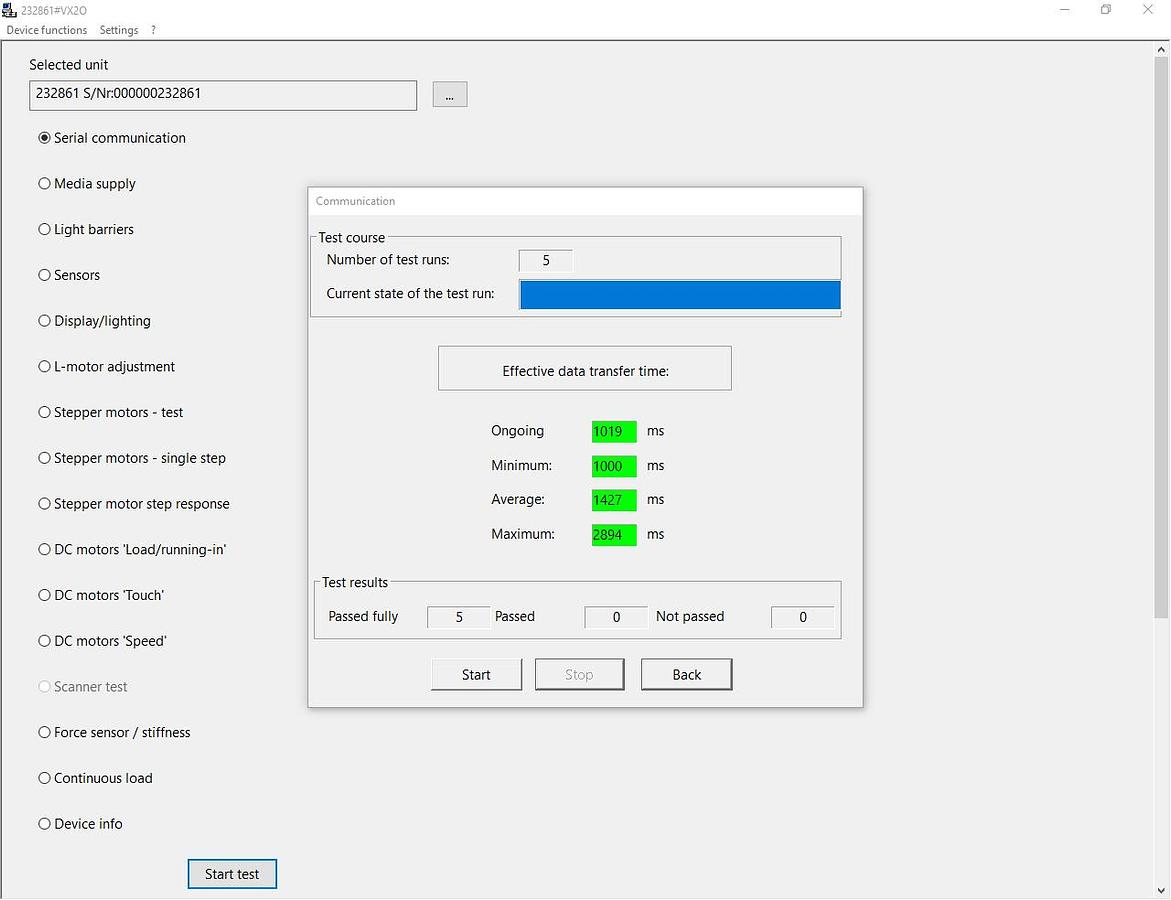Click the Selected unit serial number field
This screenshot has width=1171, height=900.
[x=223, y=95]
